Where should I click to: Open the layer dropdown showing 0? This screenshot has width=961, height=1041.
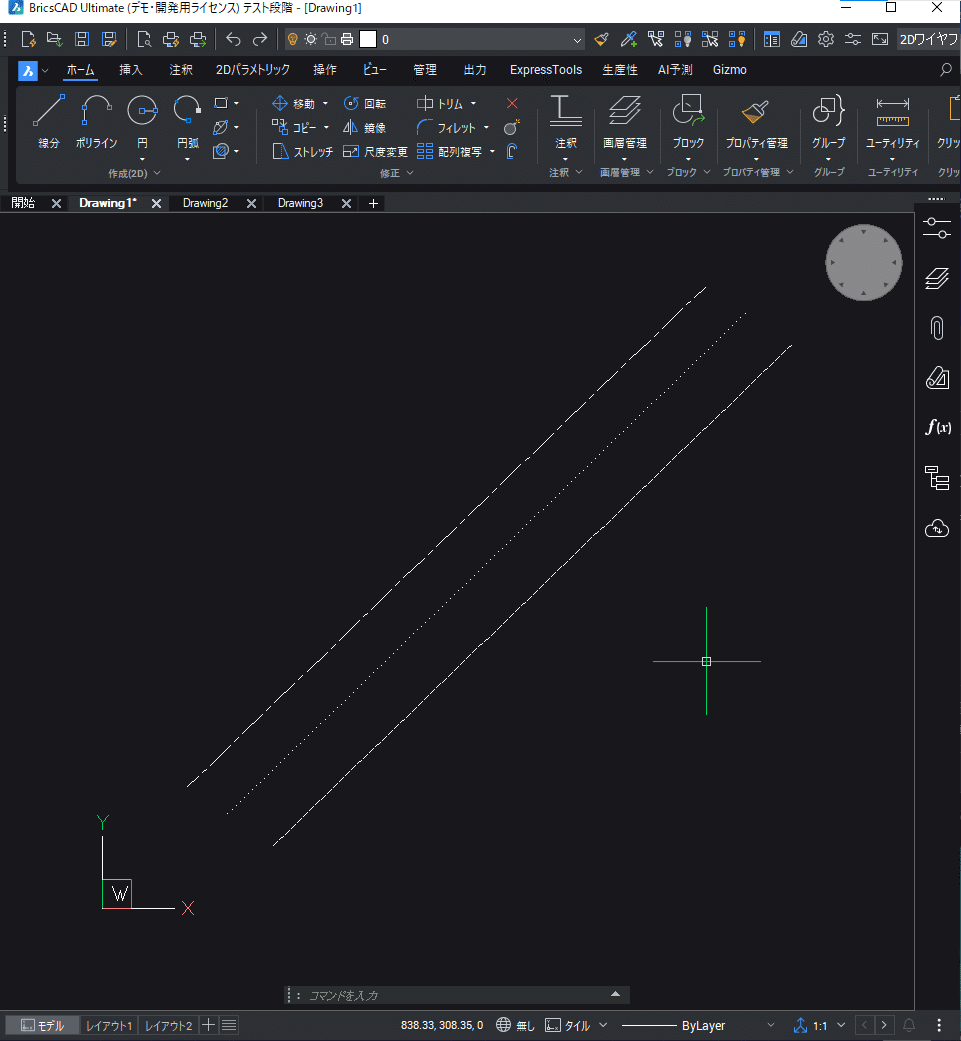480,40
